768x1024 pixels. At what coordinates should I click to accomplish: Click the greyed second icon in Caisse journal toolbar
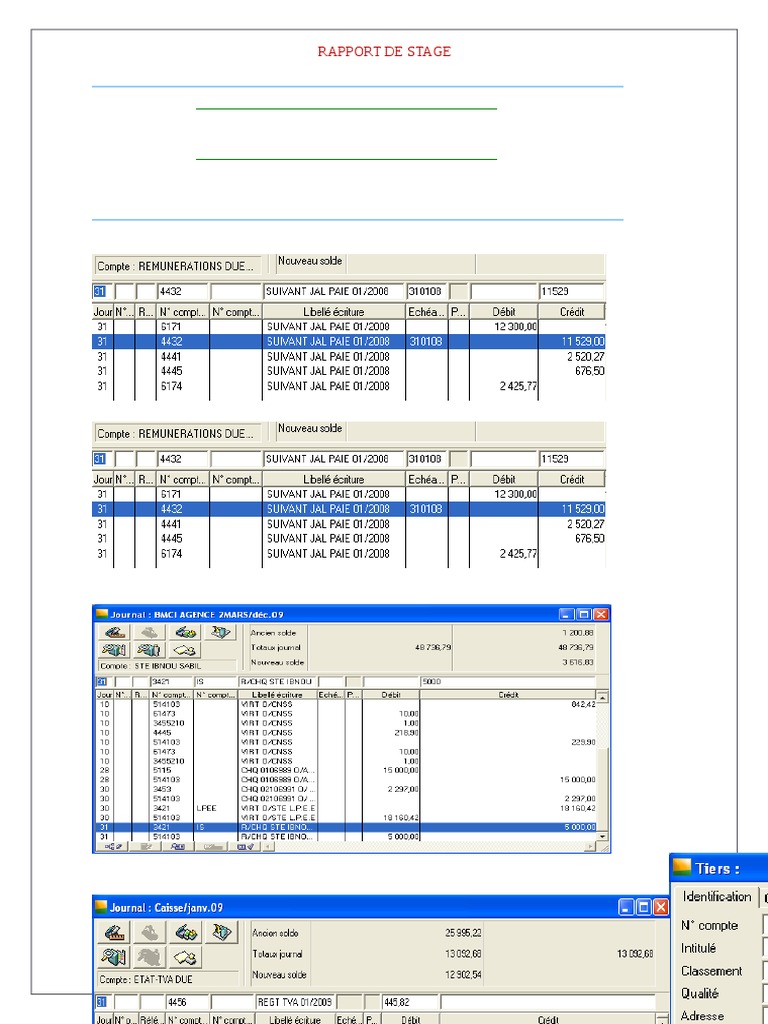click(150, 933)
